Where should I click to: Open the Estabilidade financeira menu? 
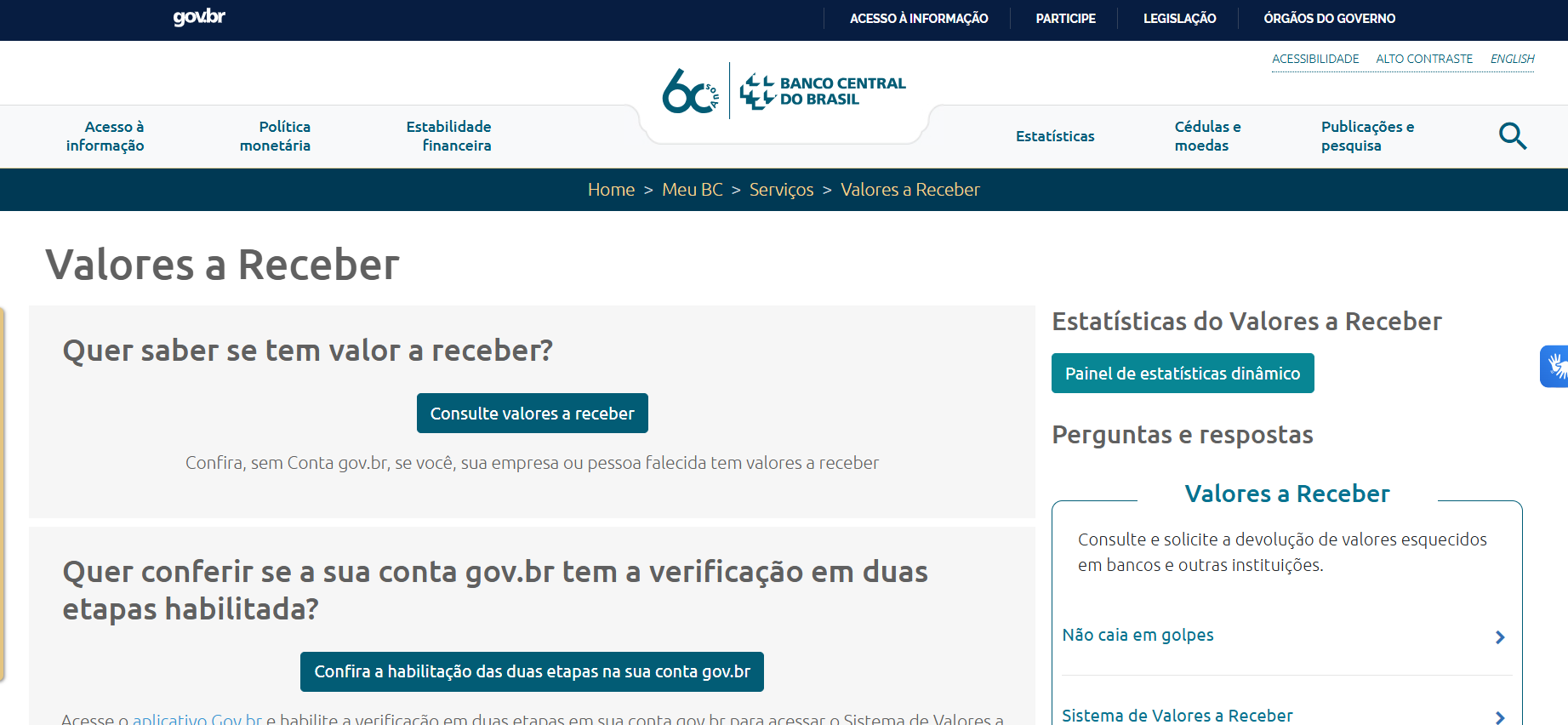pos(448,136)
